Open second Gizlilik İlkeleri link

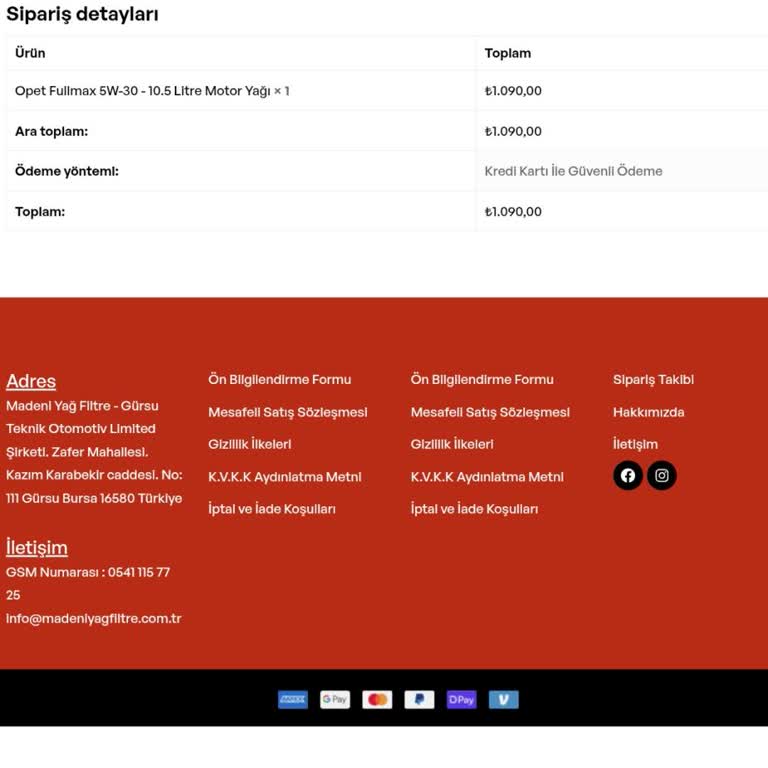click(452, 444)
